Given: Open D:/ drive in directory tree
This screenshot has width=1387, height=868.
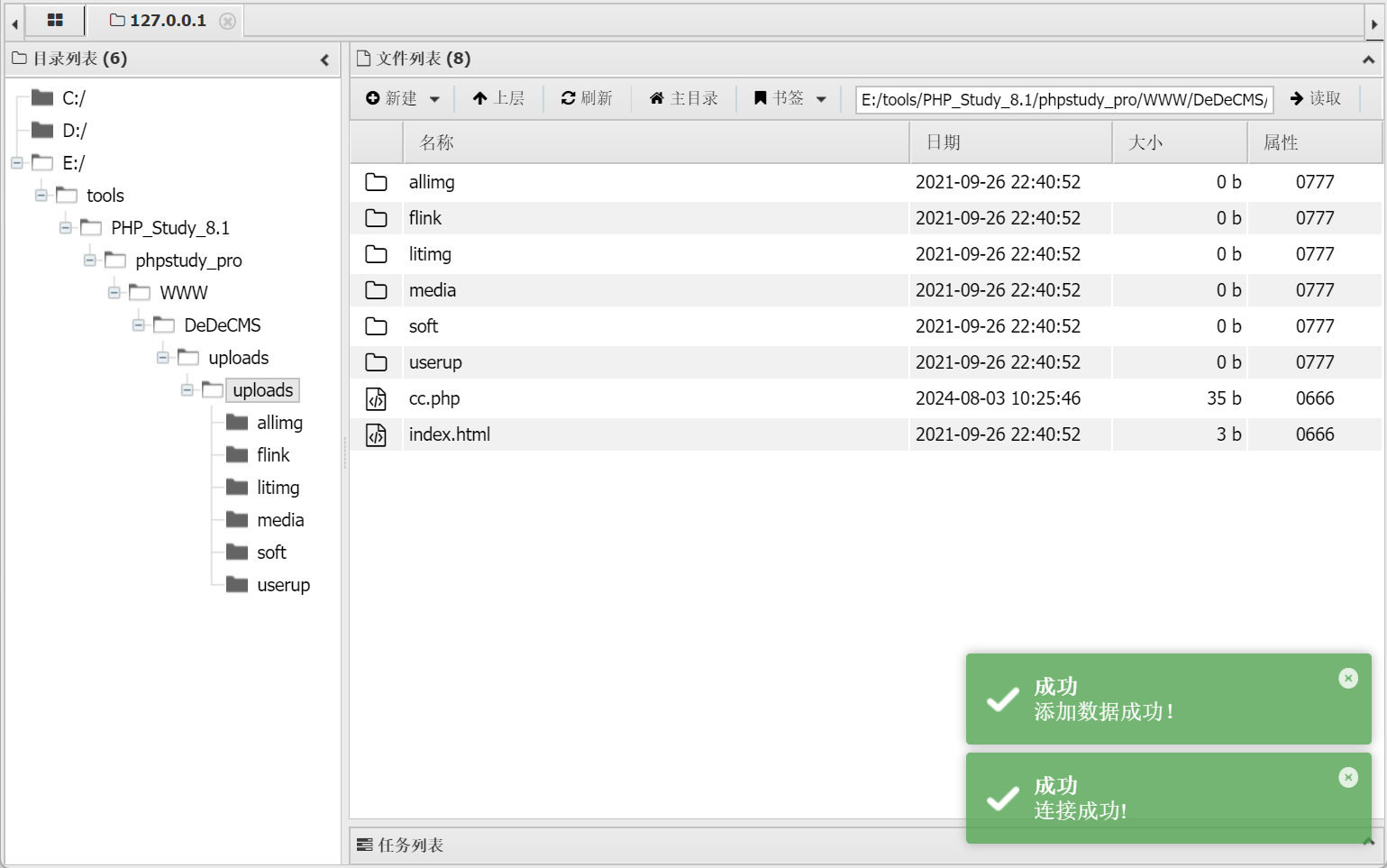Looking at the screenshot, I should pos(75,131).
